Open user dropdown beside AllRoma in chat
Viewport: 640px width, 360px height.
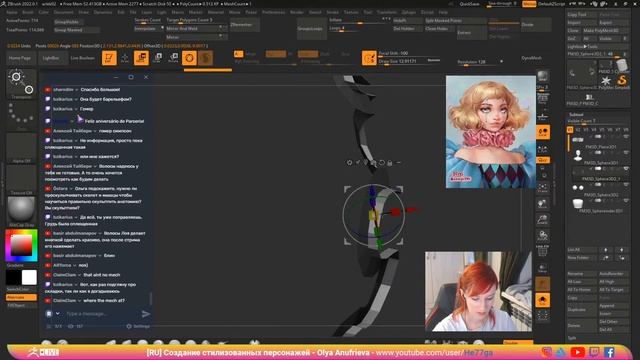tap(75, 265)
